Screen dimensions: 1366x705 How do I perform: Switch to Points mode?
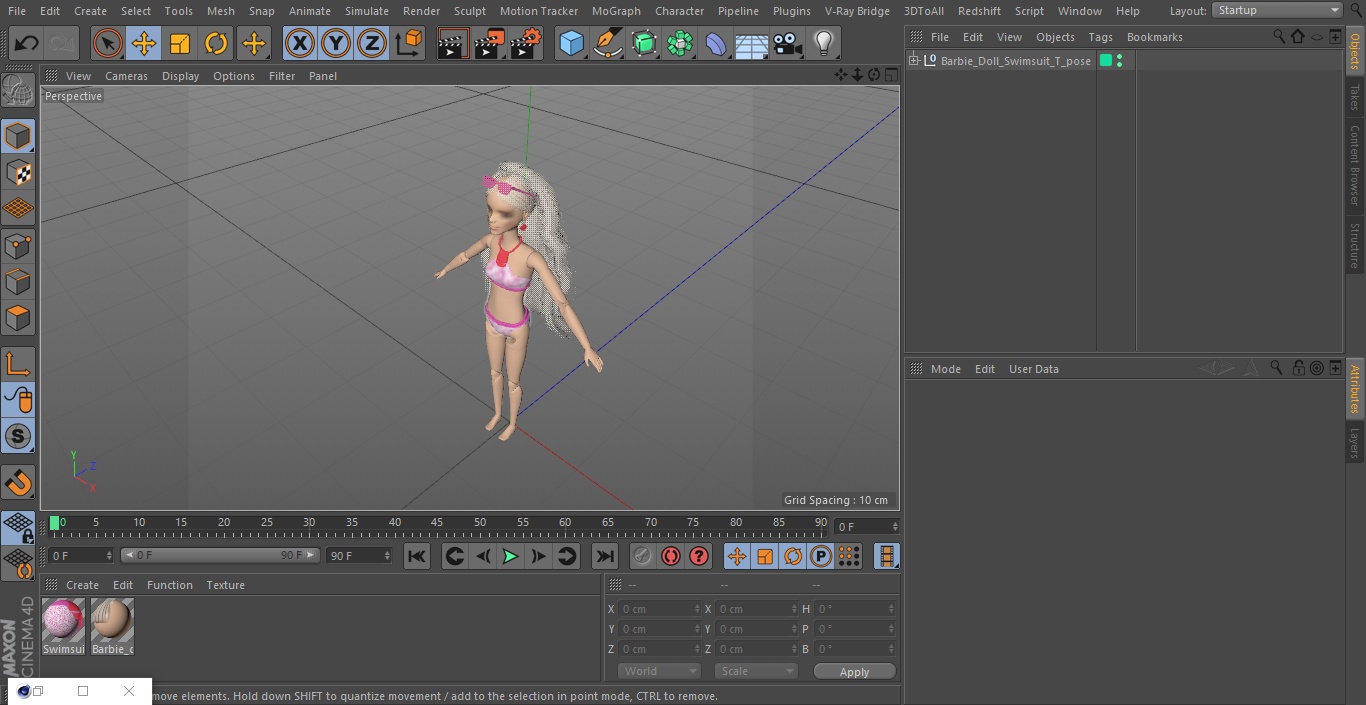click(18, 245)
